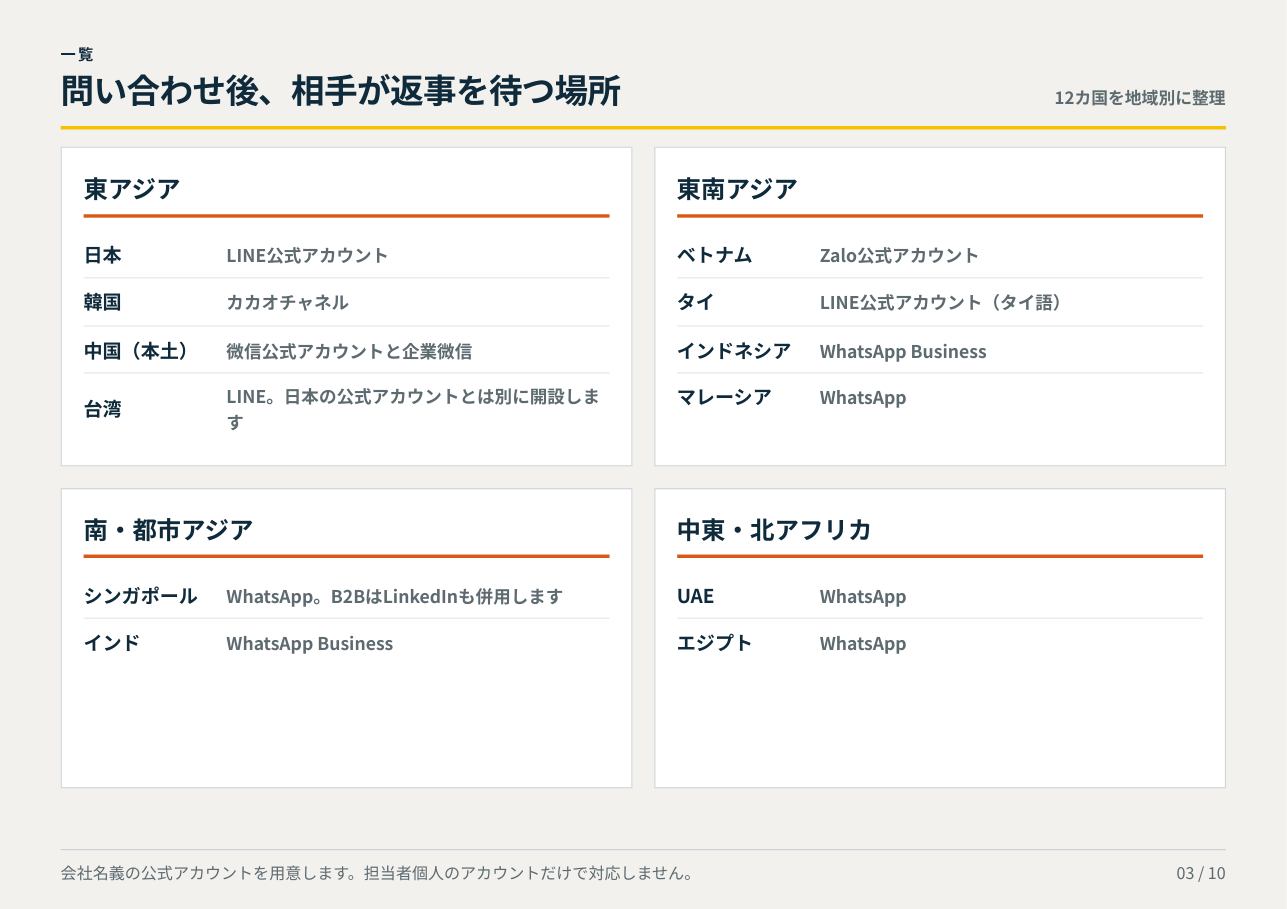The image size is (1287, 909).
Task: Click the カカオチャネル value
Action: (x=287, y=302)
